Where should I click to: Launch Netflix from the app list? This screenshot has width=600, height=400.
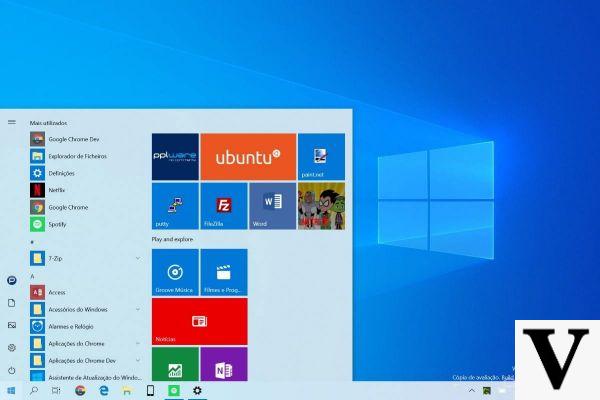[x=85, y=190]
